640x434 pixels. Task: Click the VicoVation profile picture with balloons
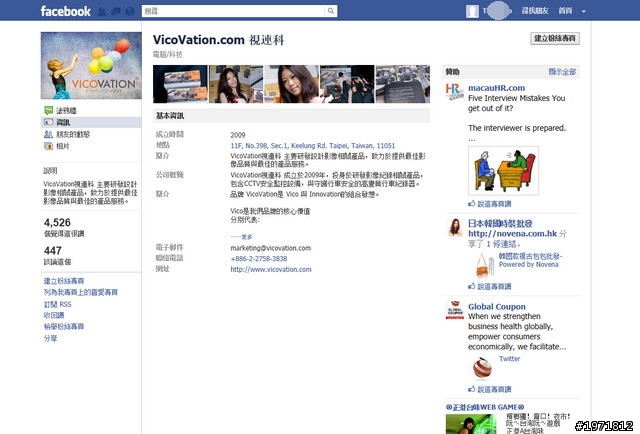[91, 65]
